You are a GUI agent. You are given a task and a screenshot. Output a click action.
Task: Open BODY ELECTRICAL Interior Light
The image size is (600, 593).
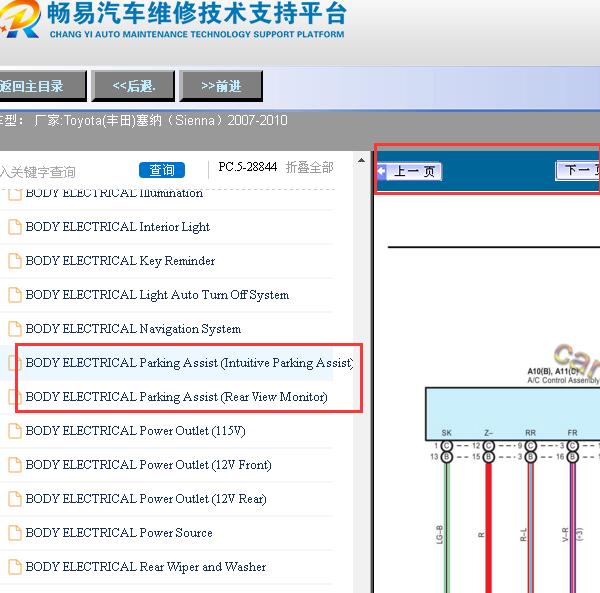(117, 227)
